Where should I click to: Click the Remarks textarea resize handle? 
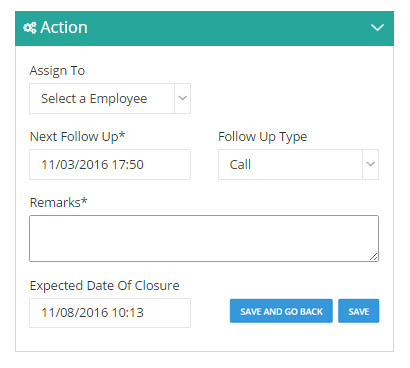(x=374, y=257)
